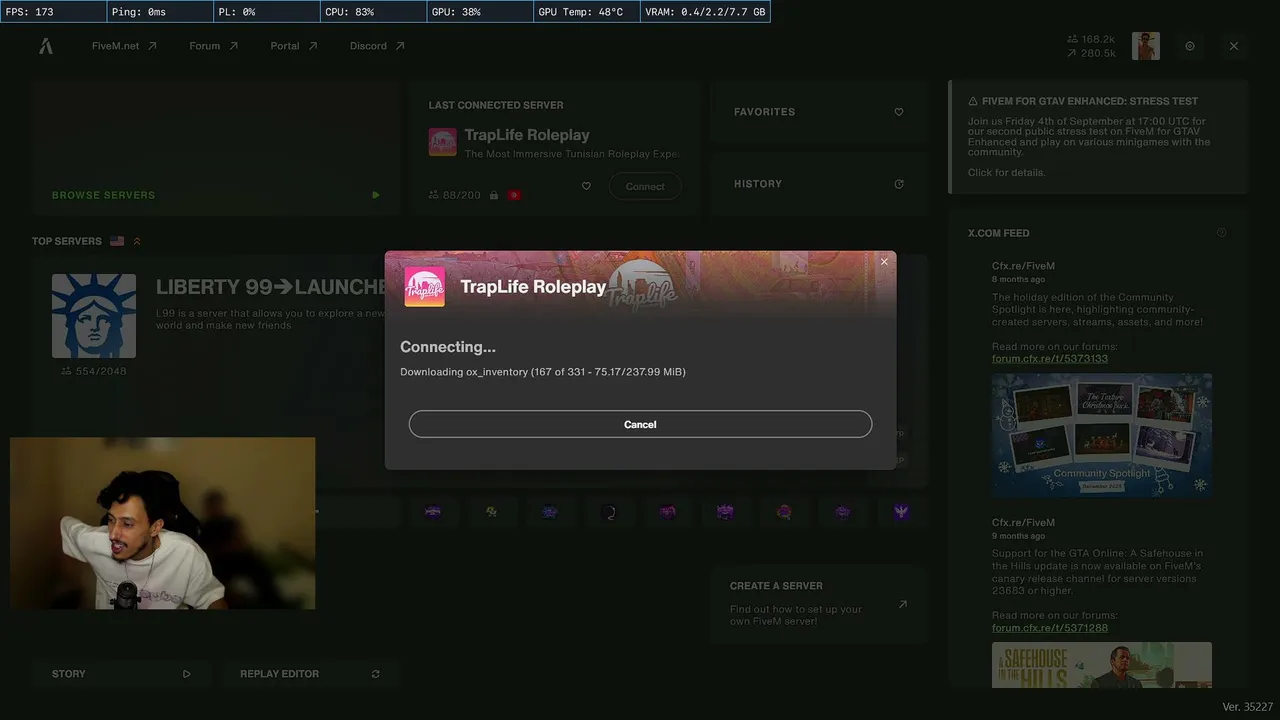Click the arrow icon in Create a Server

(902, 604)
